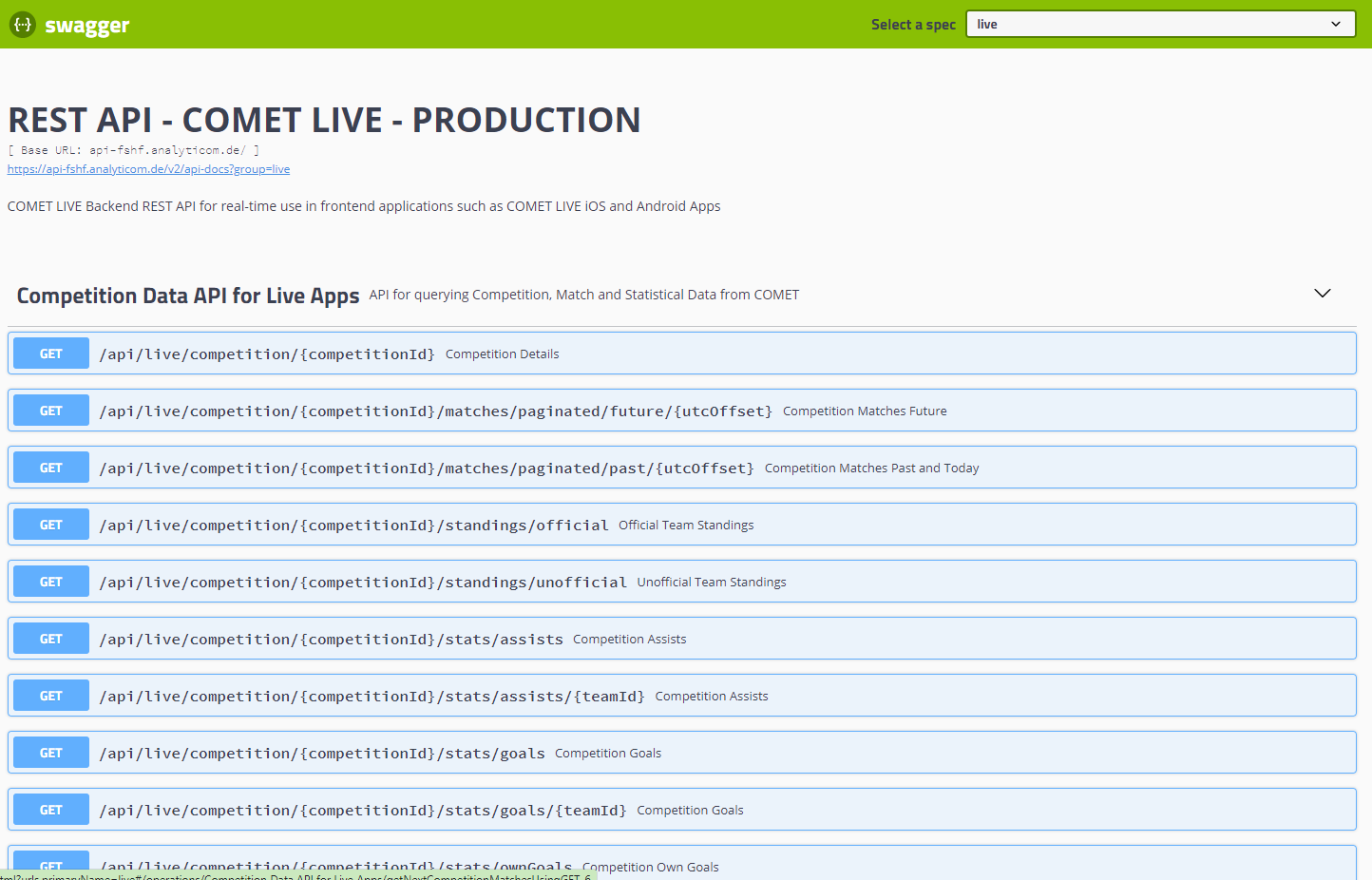Click GET badge for stats/assists/{teamId} endpoint
The width and height of the screenshot is (1372, 880).
pos(51,696)
